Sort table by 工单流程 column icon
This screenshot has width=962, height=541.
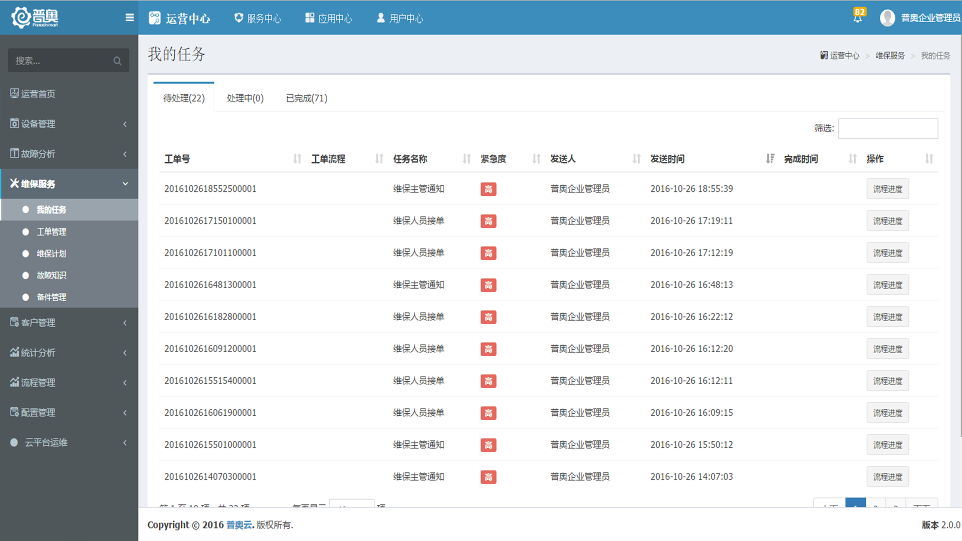[379, 159]
